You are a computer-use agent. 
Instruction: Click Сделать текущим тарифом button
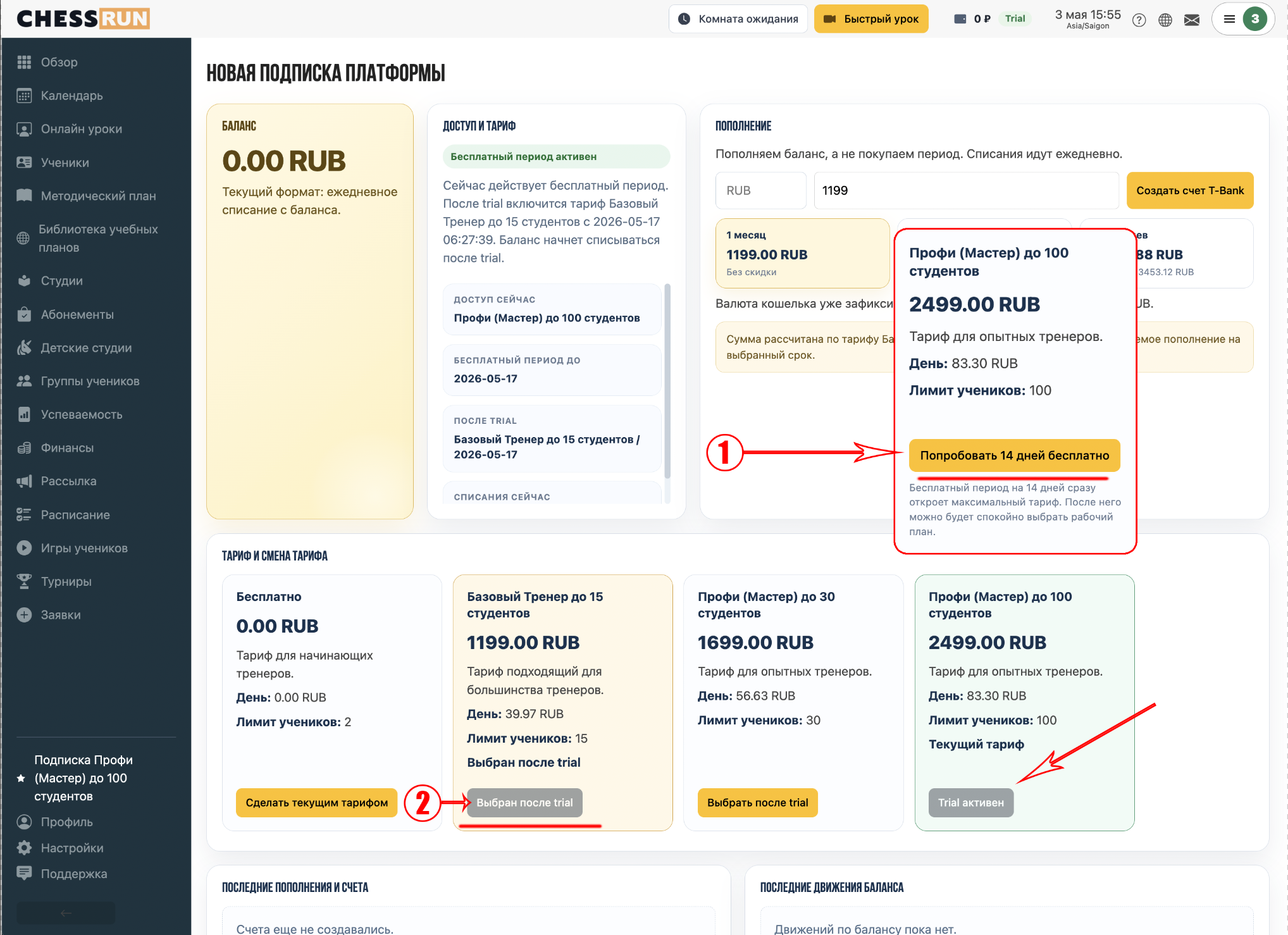(x=316, y=803)
